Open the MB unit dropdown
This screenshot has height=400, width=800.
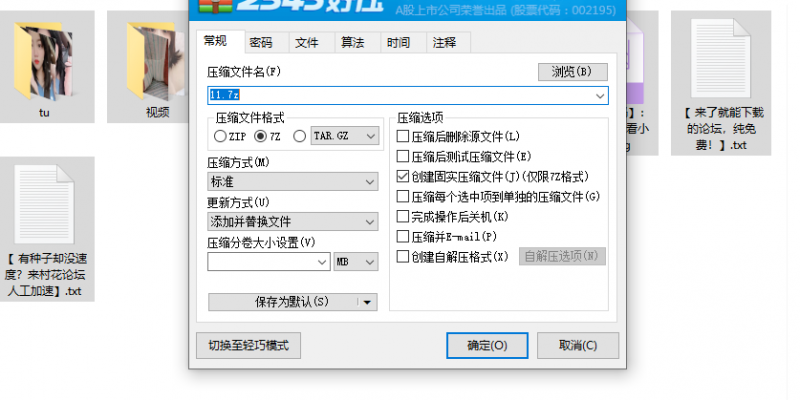coord(356,261)
